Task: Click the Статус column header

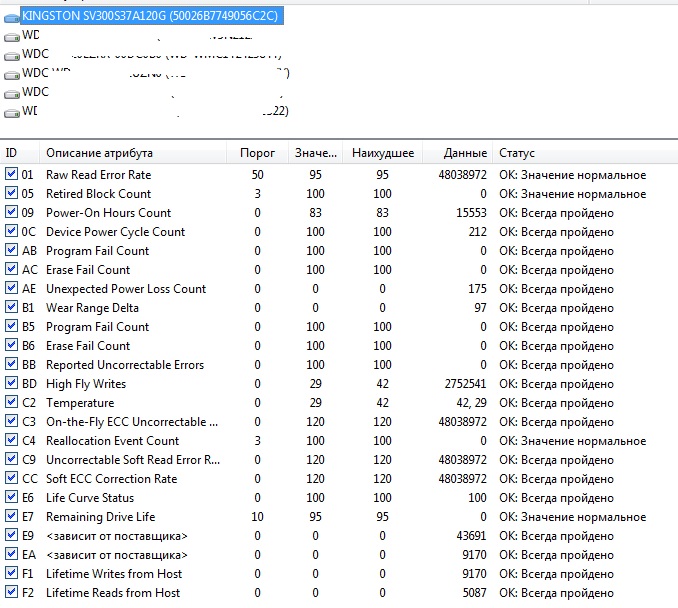Action: [x=517, y=153]
